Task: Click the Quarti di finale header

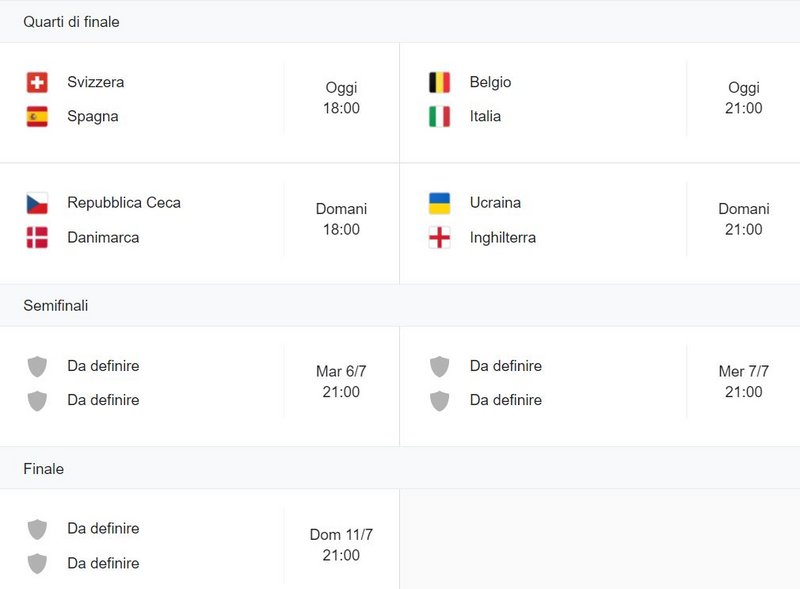Action: pyautogui.click(x=71, y=22)
